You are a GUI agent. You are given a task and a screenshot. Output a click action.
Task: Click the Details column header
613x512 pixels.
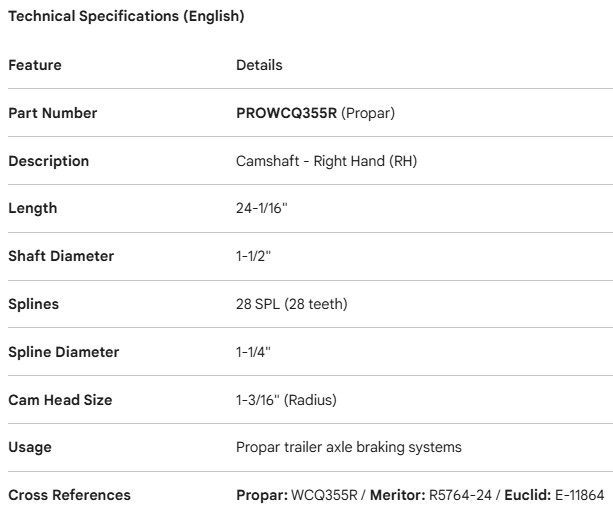coord(259,66)
